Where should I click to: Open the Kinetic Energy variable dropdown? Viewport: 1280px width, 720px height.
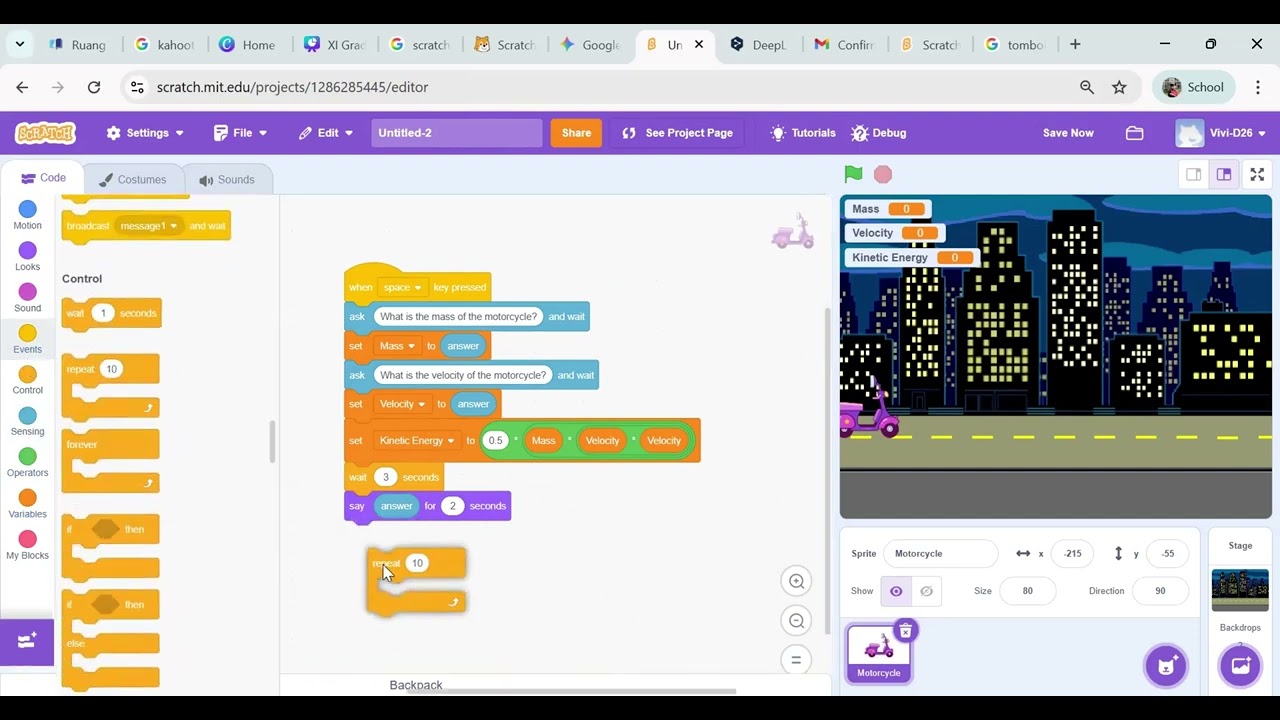(x=417, y=441)
